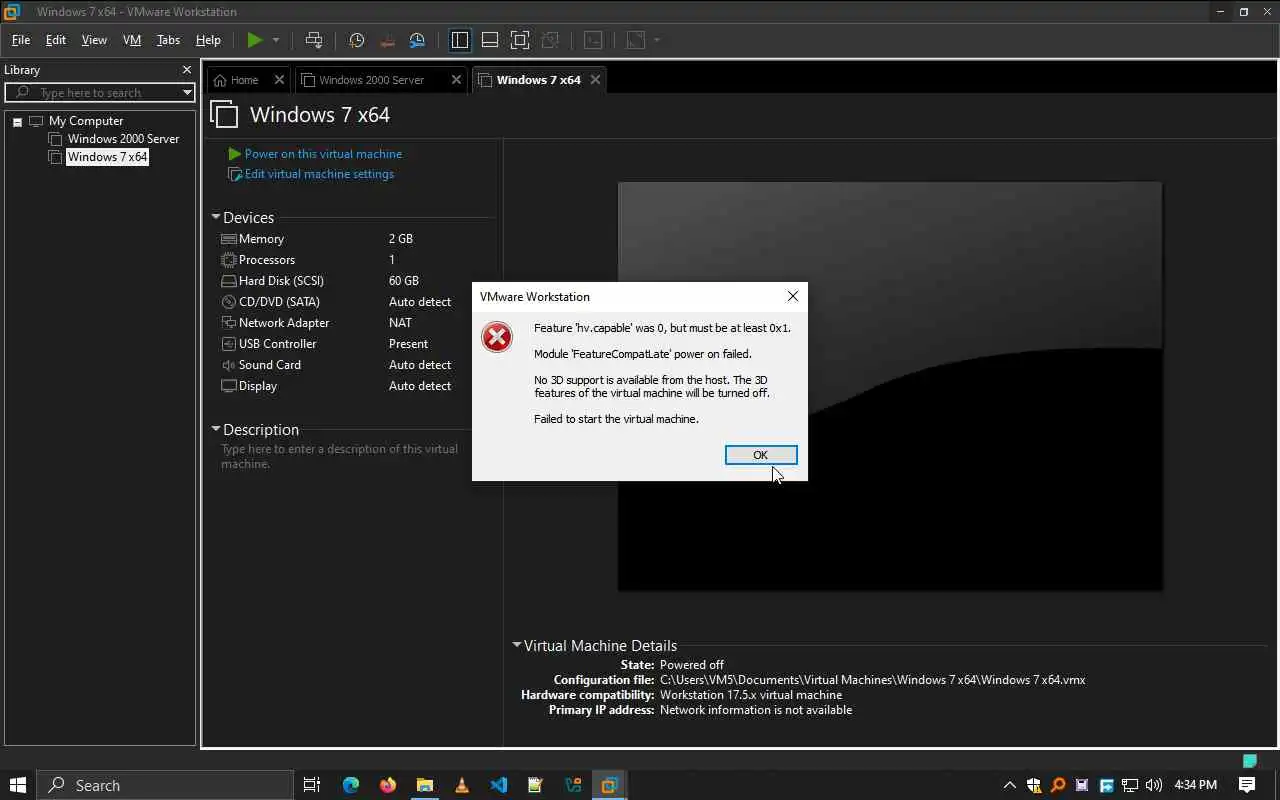Close the VMware Workstation error dialog
1280x800 pixels.
tap(793, 296)
